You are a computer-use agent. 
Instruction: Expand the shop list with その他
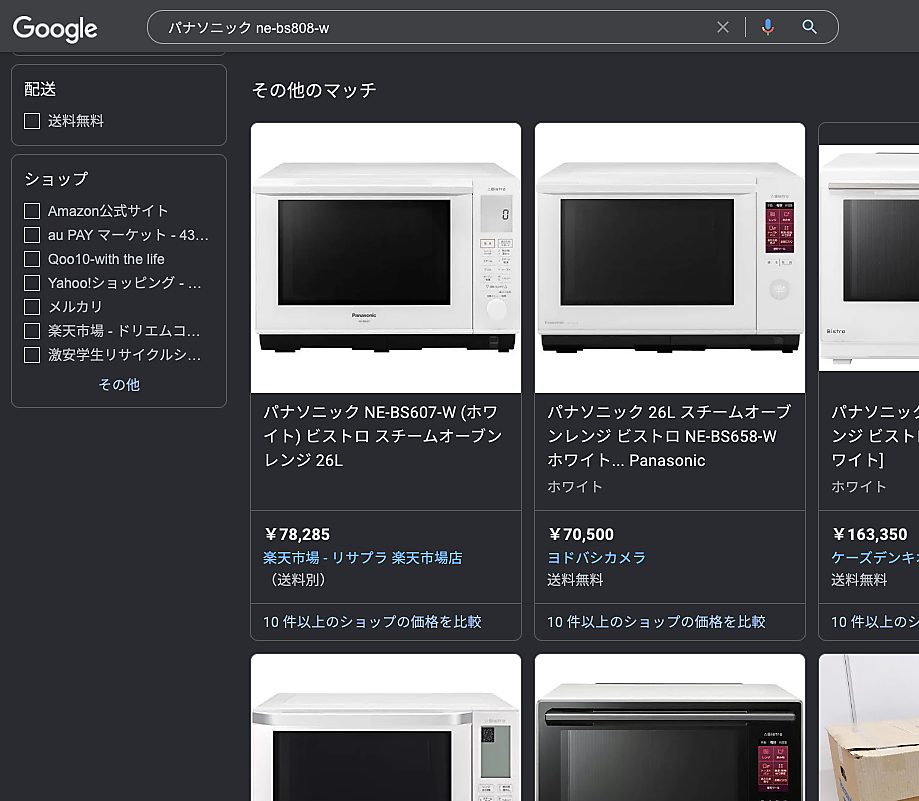(x=119, y=384)
